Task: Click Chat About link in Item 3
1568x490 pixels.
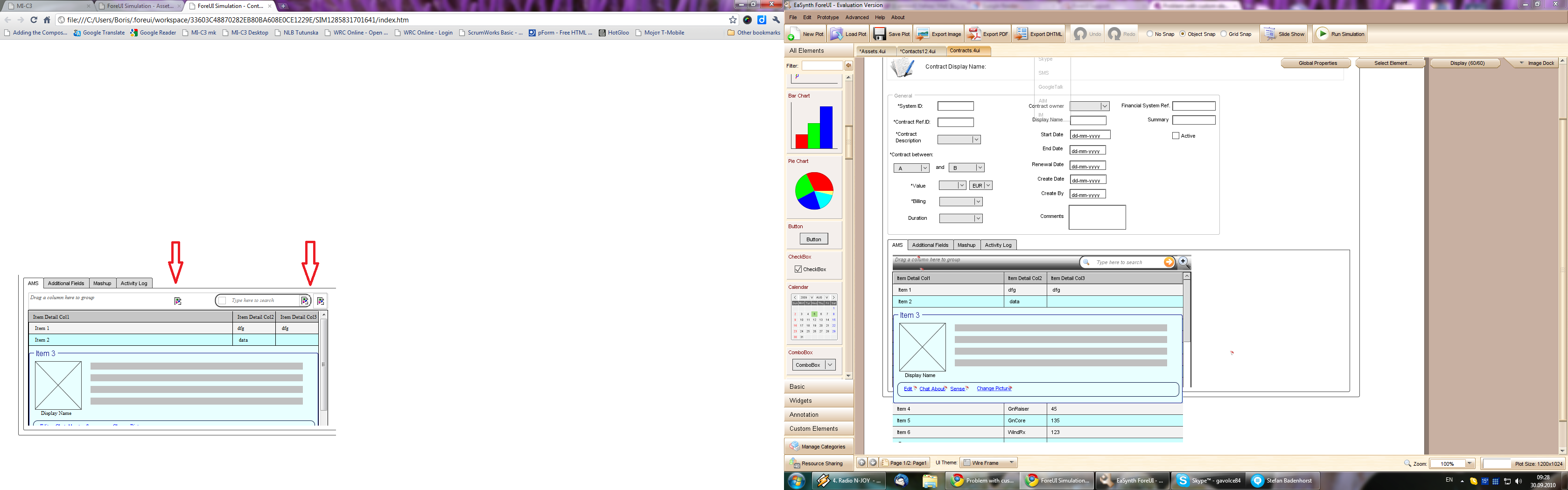Action: point(932,389)
